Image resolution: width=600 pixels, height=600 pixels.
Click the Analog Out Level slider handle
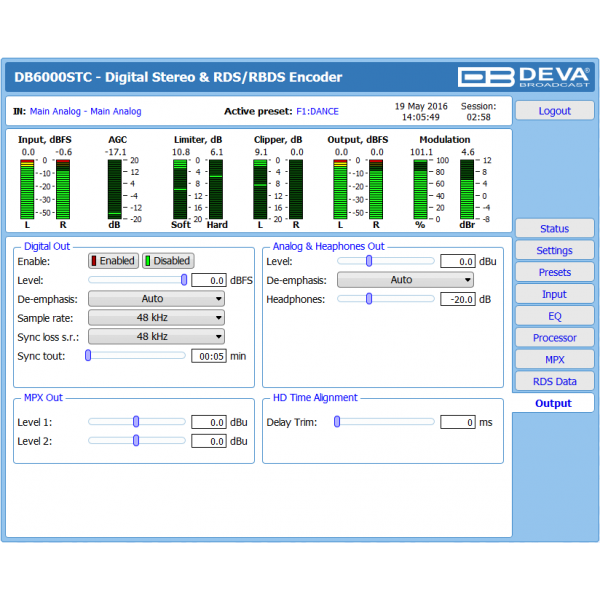[x=369, y=261]
